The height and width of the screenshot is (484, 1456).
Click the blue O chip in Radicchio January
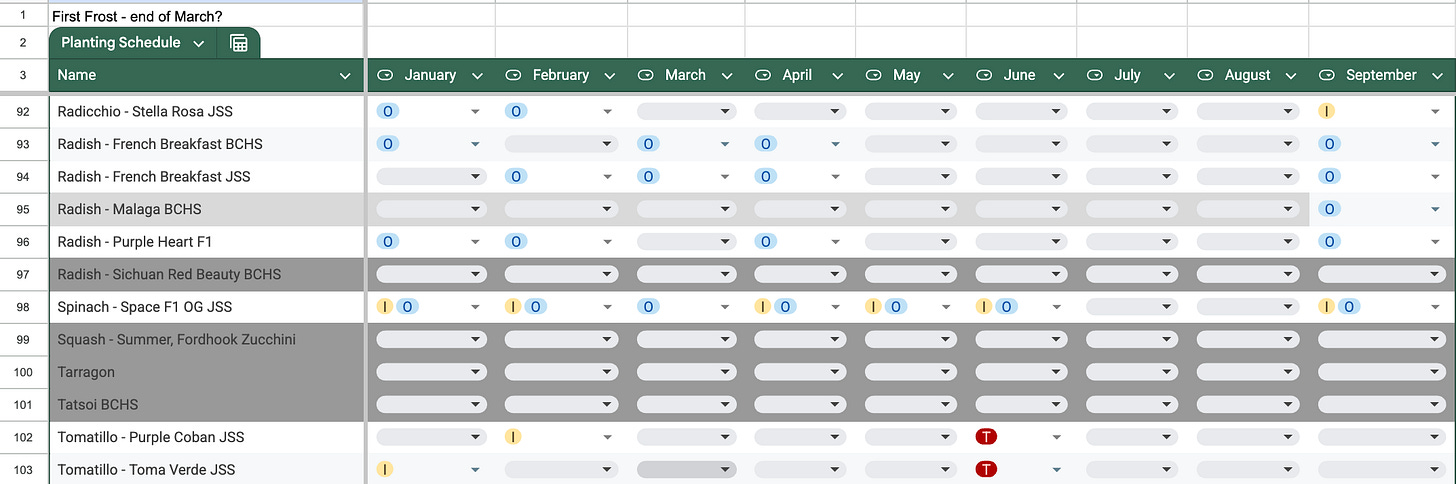(388, 111)
